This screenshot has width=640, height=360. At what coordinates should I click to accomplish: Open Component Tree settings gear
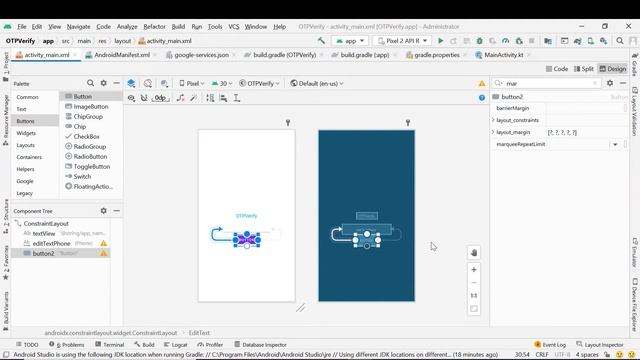(104, 211)
